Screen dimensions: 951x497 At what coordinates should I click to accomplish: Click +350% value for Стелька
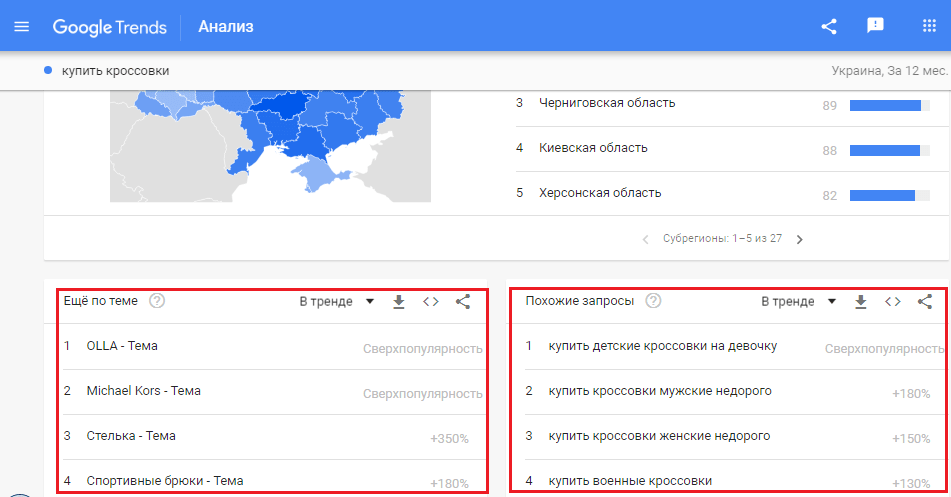[449, 439]
